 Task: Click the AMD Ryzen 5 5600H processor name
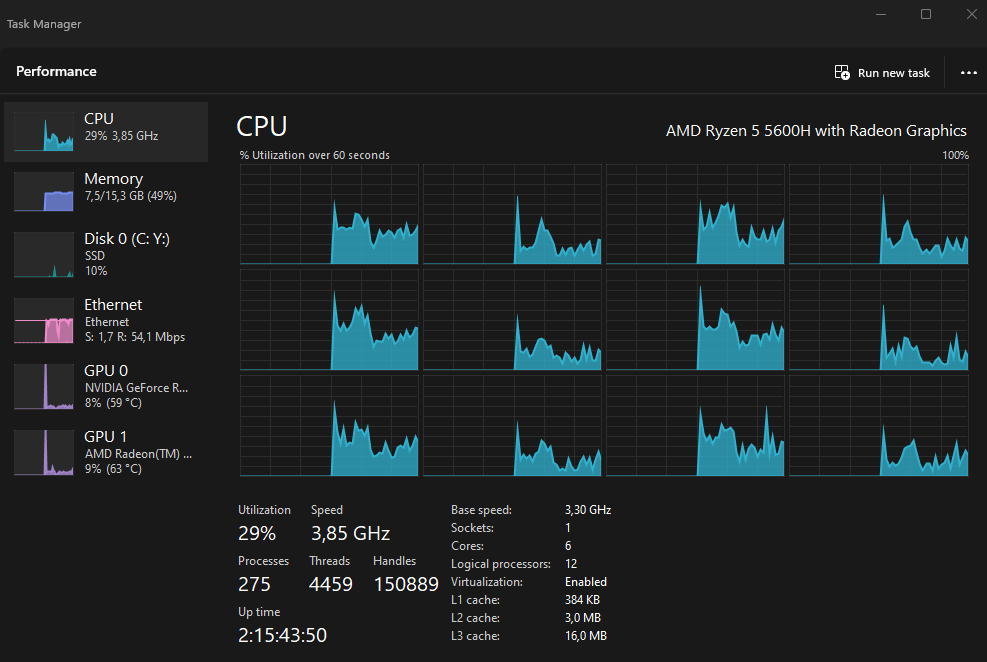pos(816,131)
